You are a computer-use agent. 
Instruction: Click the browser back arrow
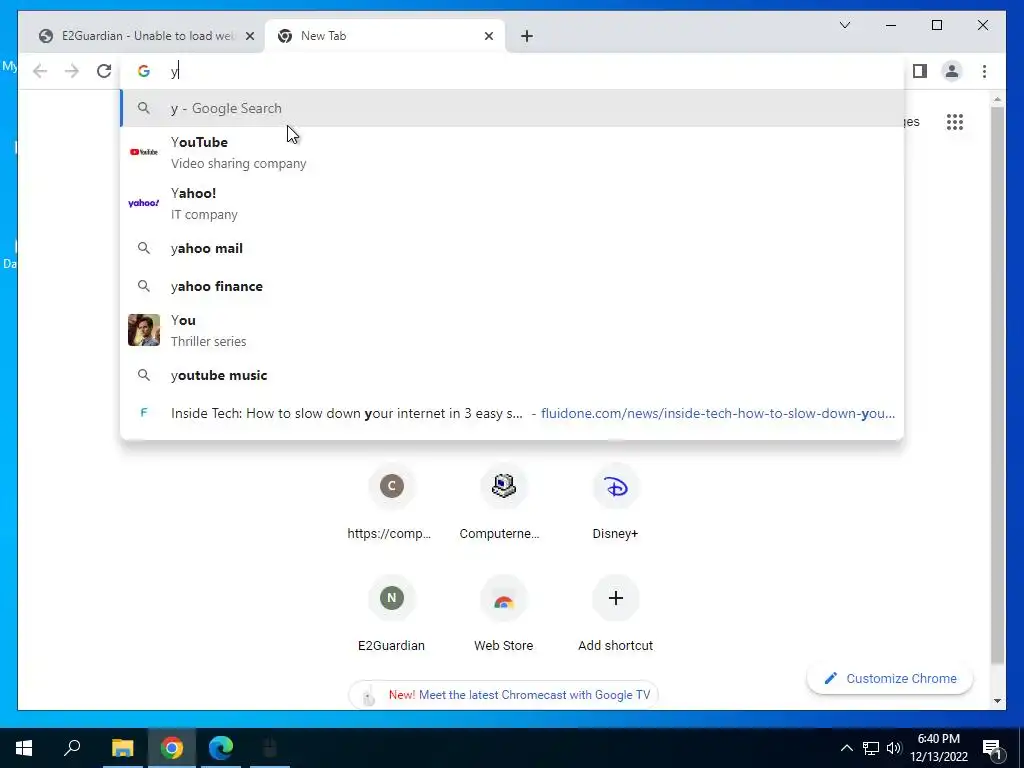point(40,71)
